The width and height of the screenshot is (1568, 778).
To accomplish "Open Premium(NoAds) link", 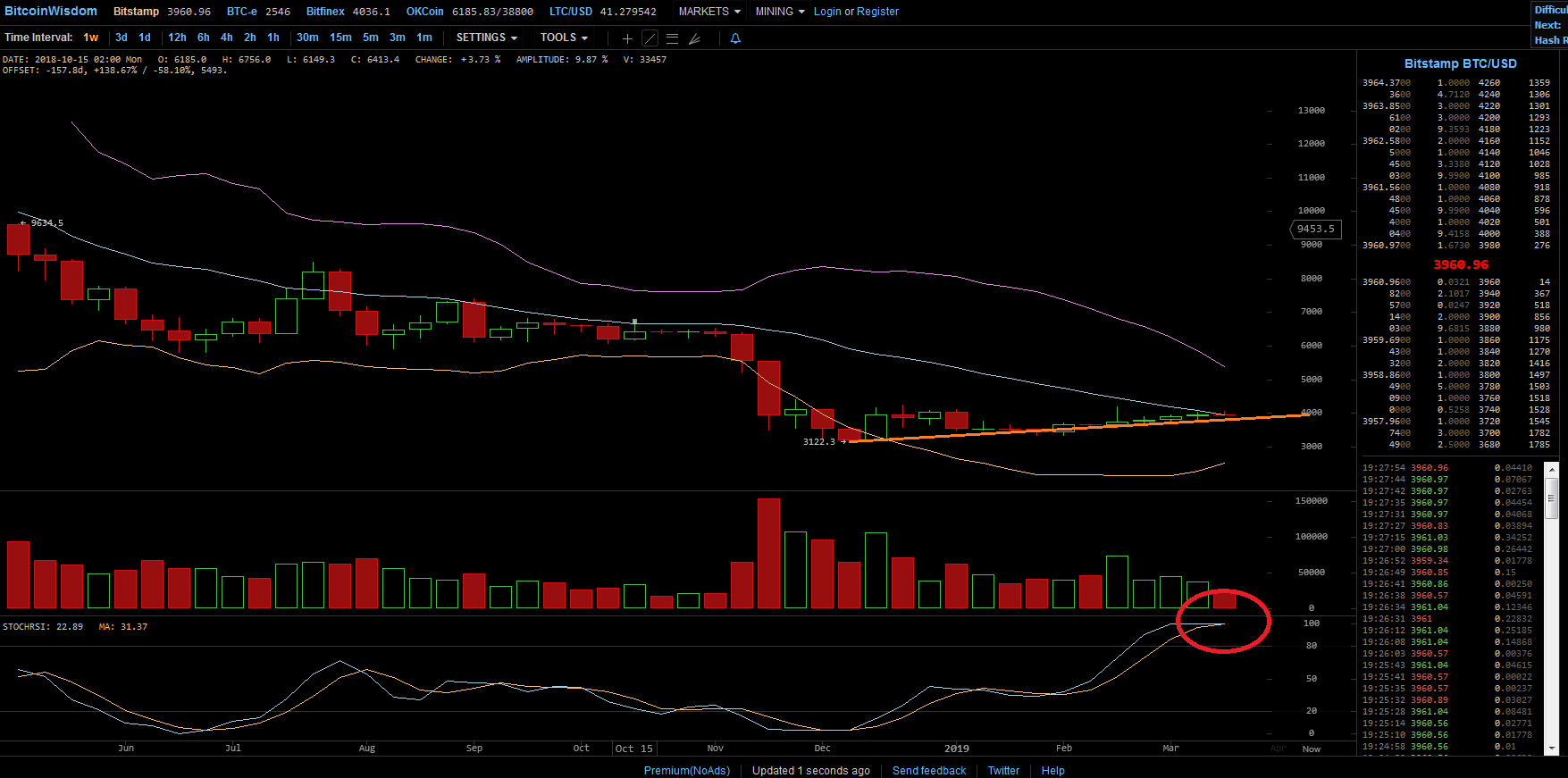I will pos(687,770).
